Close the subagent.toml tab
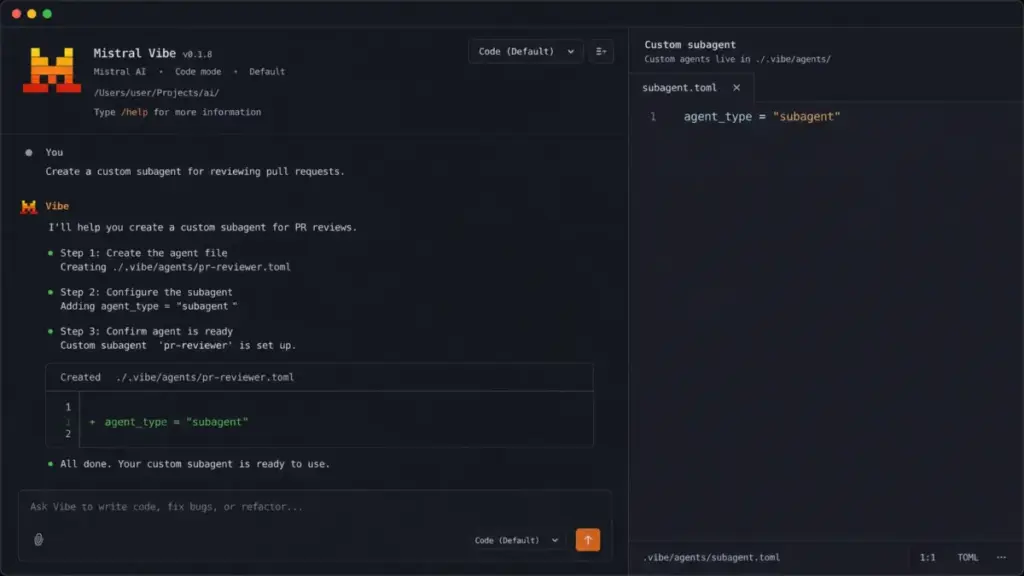 tap(737, 88)
